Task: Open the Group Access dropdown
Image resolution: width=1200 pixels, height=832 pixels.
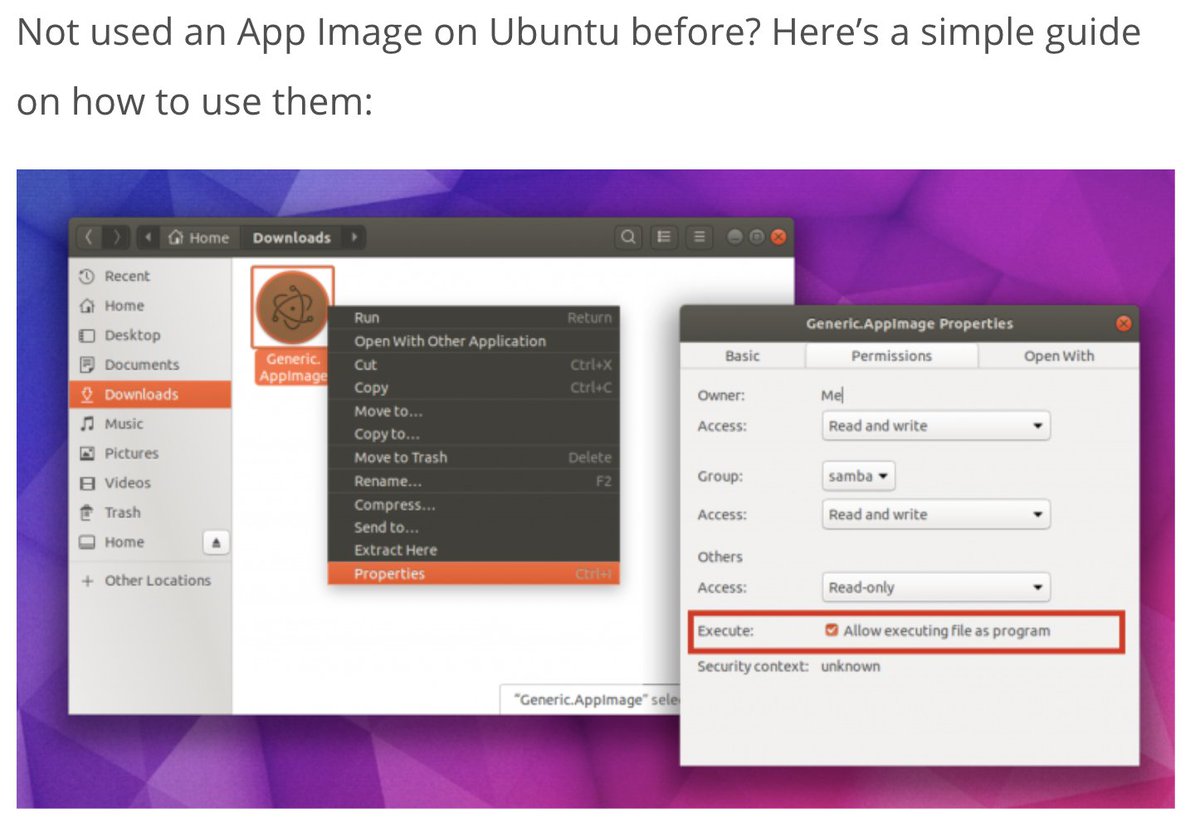Action: [935, 515]
